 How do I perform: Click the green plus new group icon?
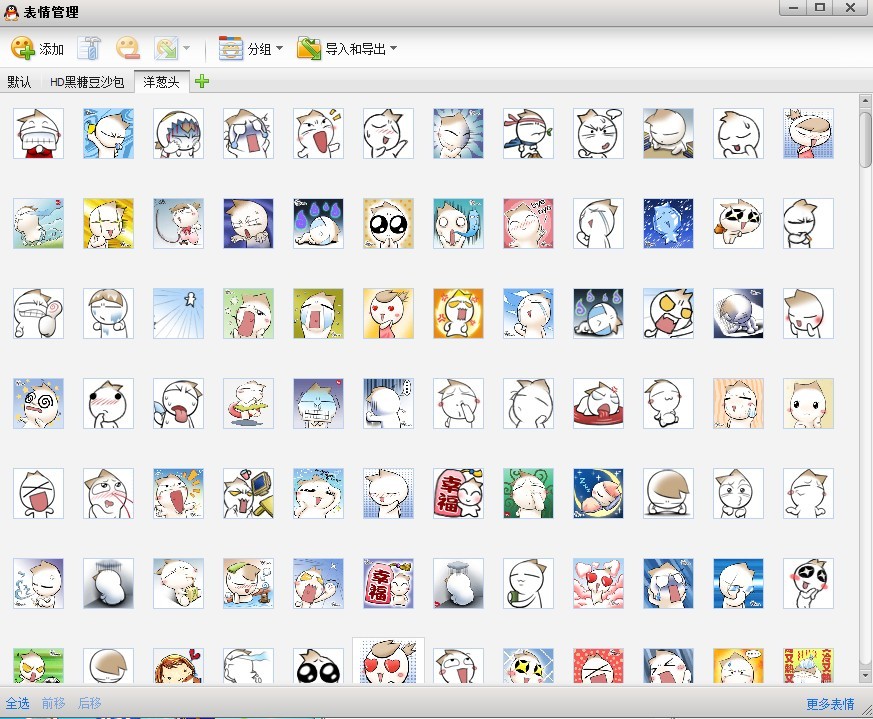pyautogui.click(x=202, y=81)
